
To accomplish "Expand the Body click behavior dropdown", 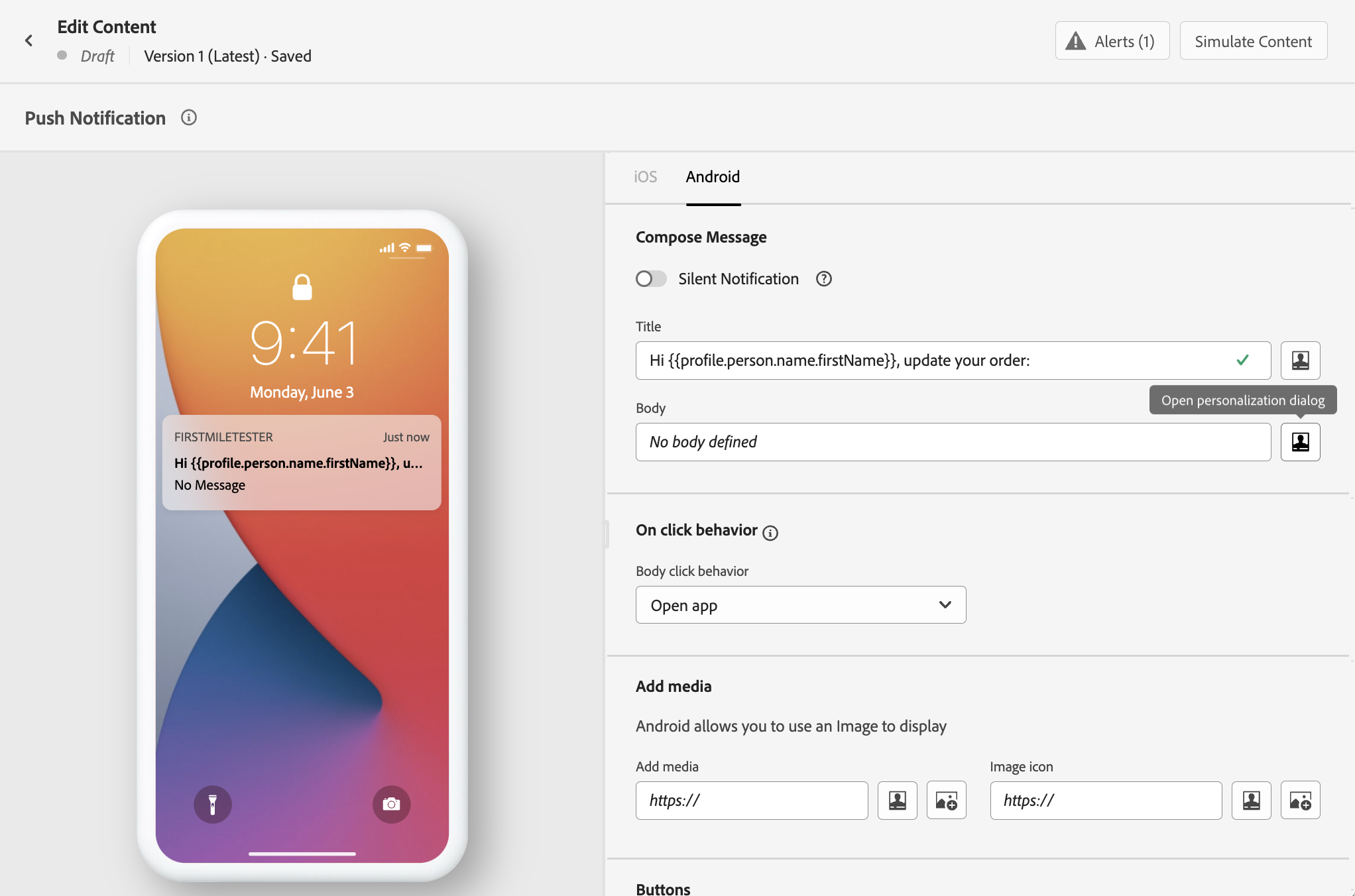I will (800, 605).
